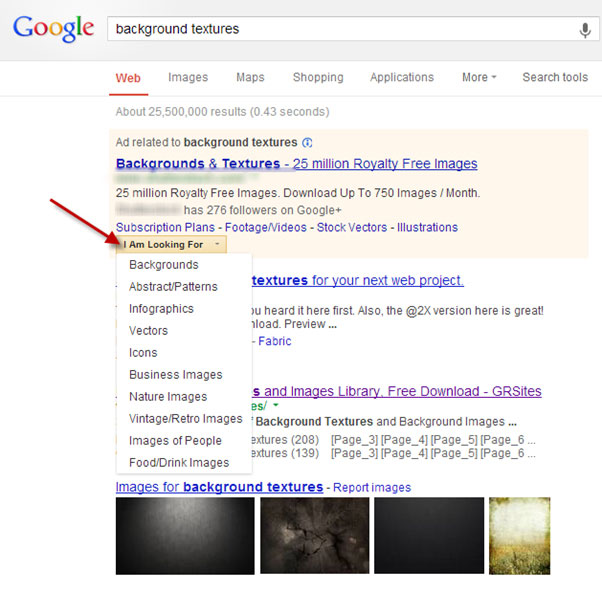Pick Icons from the dropdown

[x=143, y=353]
